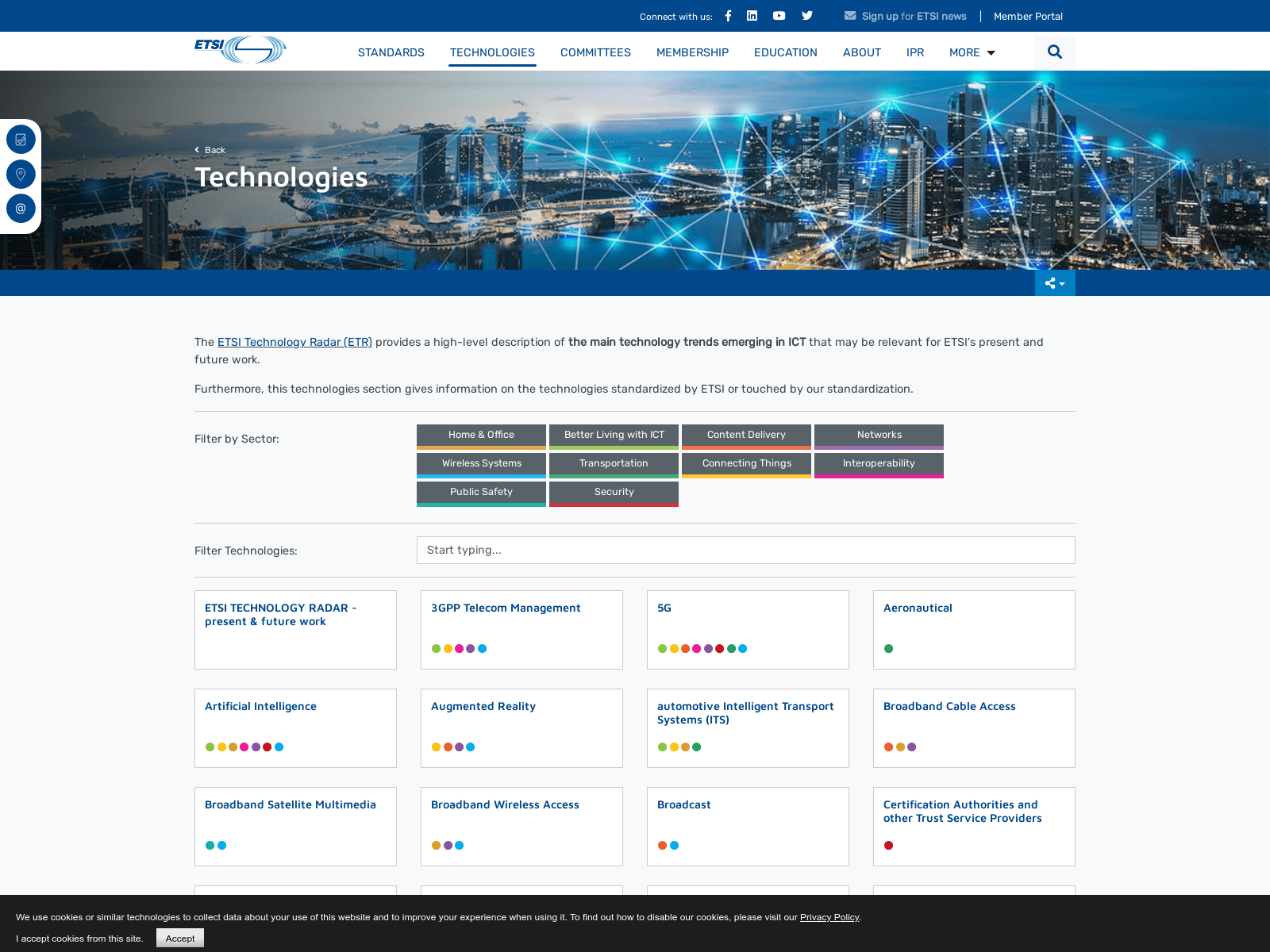Open the EDUCATION menu
Image resolution: width=1270 pixels, height=952 pixels.
point(786,52)
